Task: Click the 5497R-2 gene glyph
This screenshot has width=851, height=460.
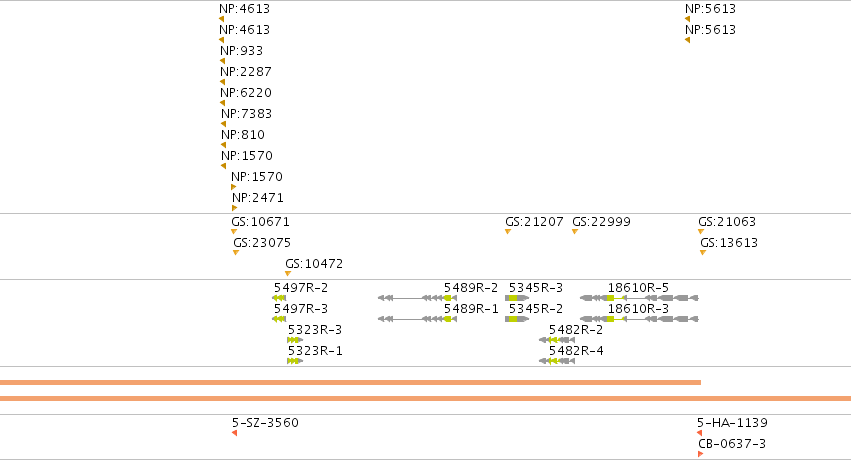Action: [x=279, y=298]
